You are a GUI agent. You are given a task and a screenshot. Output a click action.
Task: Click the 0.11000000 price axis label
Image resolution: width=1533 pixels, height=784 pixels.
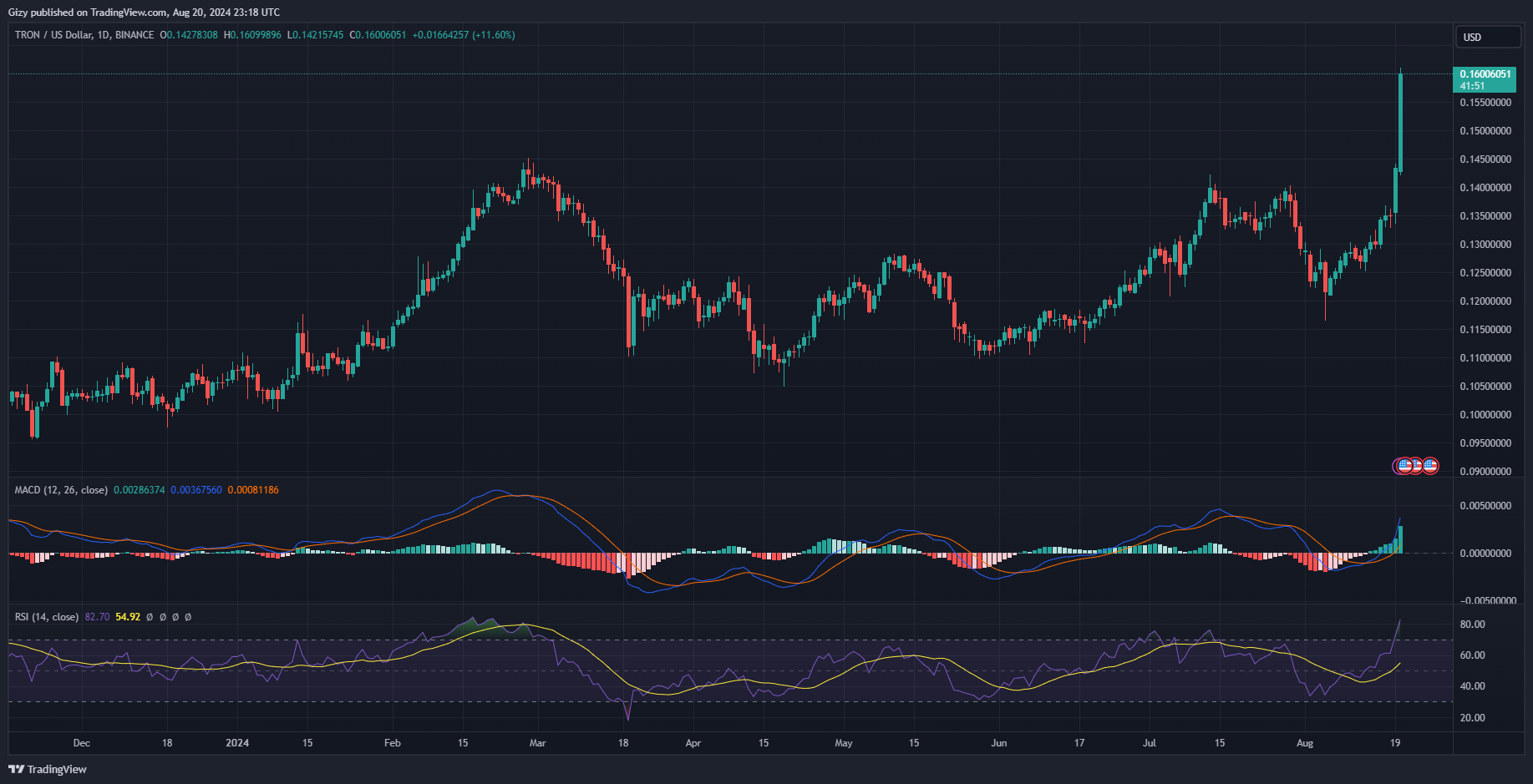(x=1485, y=358)
